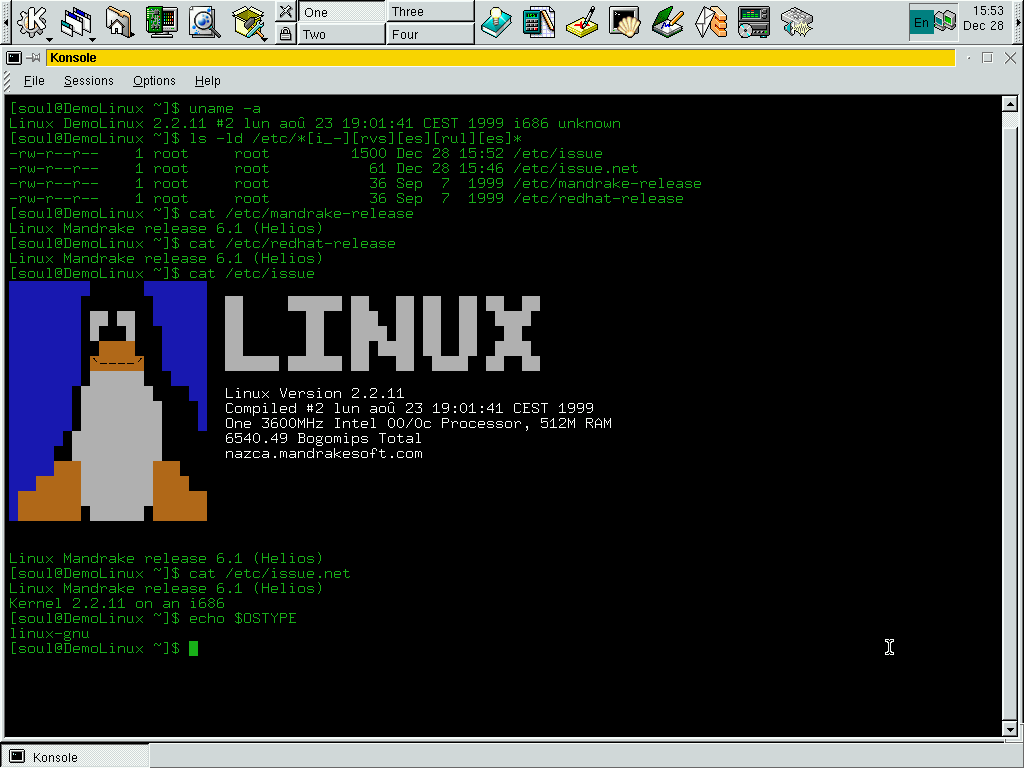Open the Utilities box icon in panel

point(249,22)
